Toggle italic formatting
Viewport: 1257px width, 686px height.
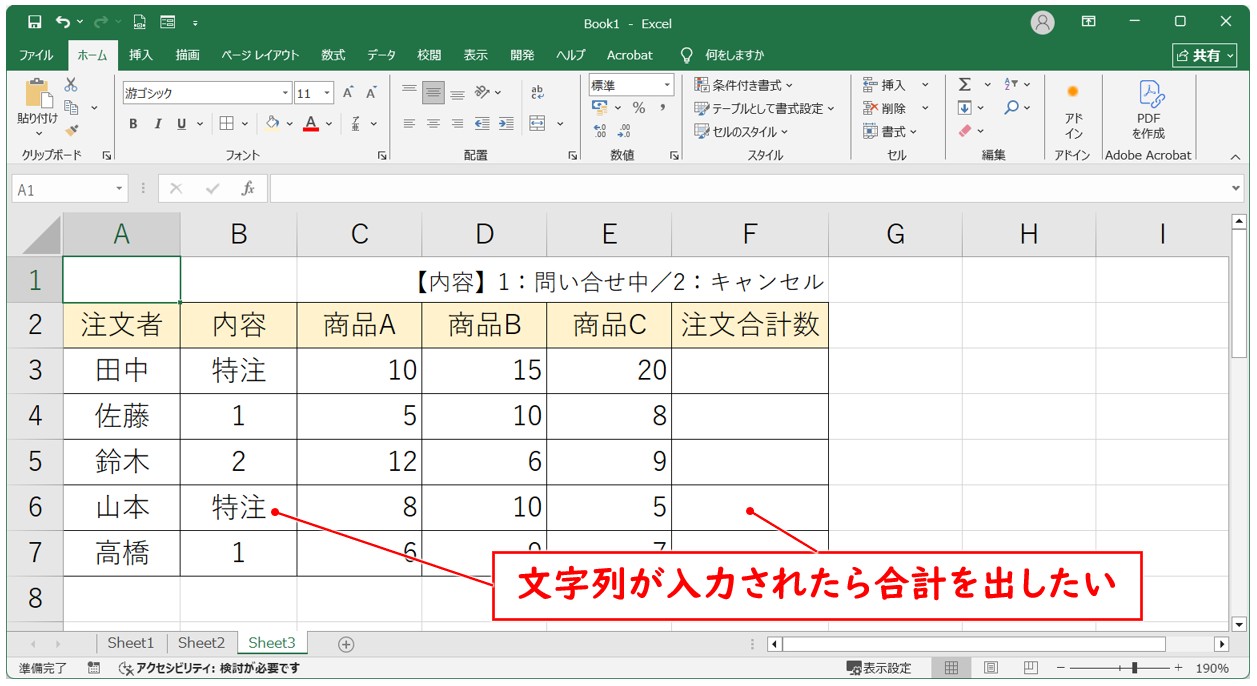(x=157, y=124)
